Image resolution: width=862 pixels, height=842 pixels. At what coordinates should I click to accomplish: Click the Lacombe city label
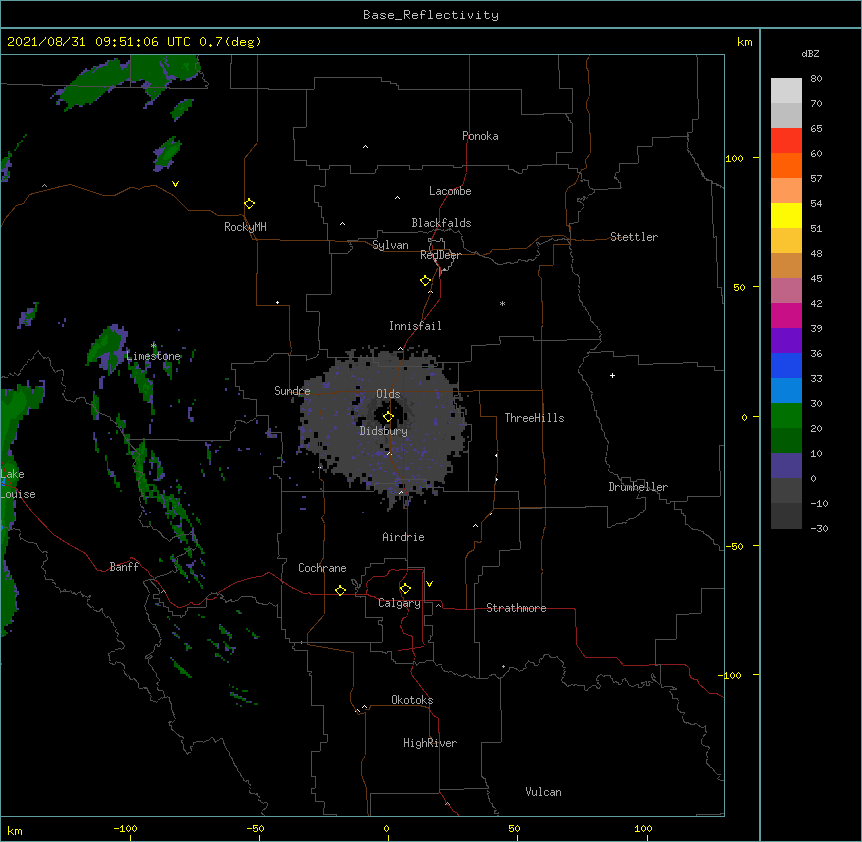450,191
